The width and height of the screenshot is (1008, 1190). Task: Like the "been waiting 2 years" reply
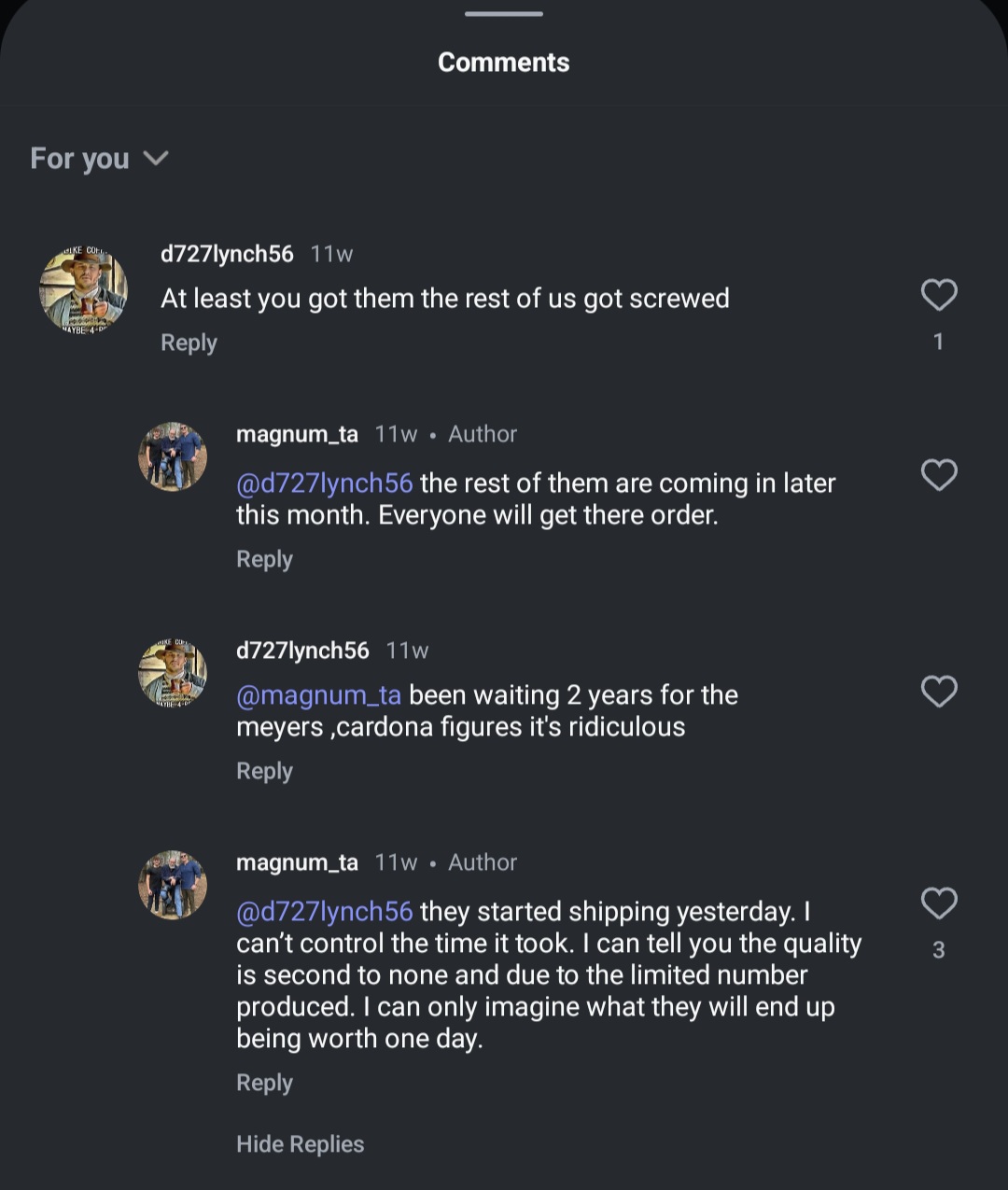pyautogui.click(x=938, y=692)
